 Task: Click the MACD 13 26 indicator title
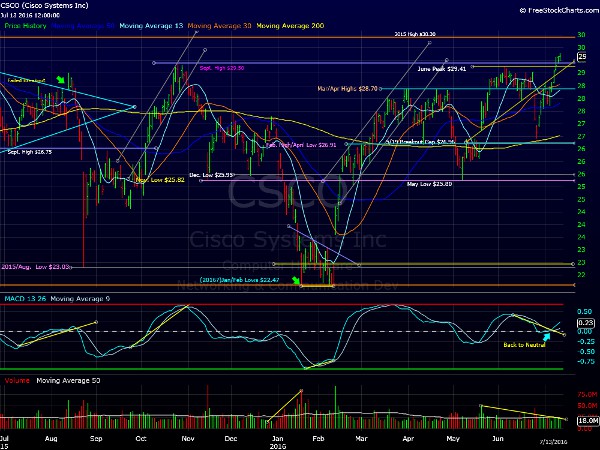[x=25, y=298]
